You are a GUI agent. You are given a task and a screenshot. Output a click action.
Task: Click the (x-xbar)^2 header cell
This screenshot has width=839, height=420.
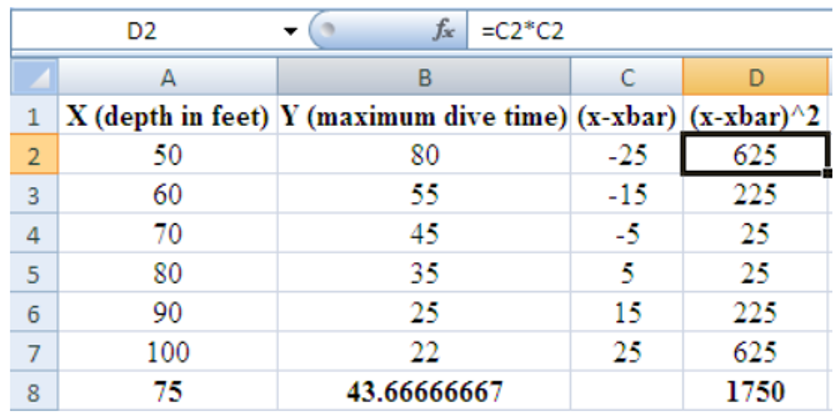(755, 116)
